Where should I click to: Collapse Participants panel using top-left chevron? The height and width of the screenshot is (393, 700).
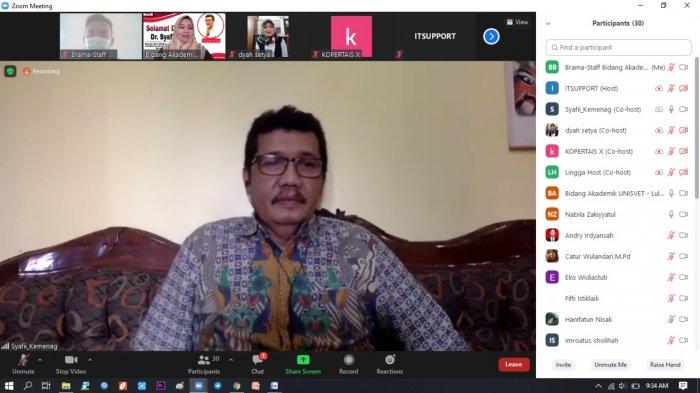(x=548, y=24)
